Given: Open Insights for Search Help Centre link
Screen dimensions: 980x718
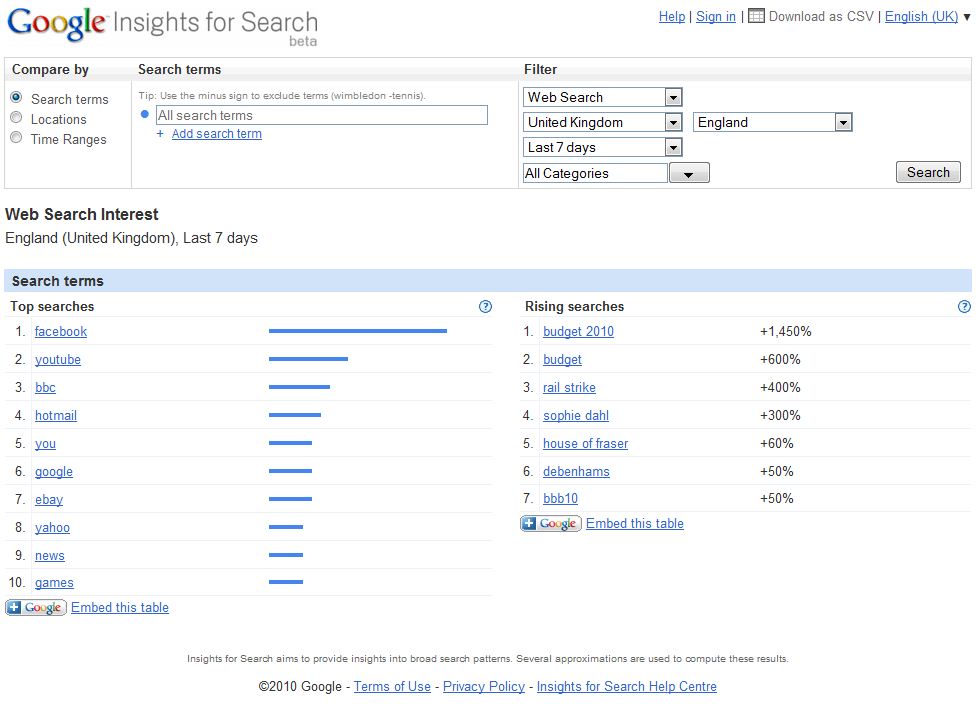Looking at the screenshot, I should [626, 686].
